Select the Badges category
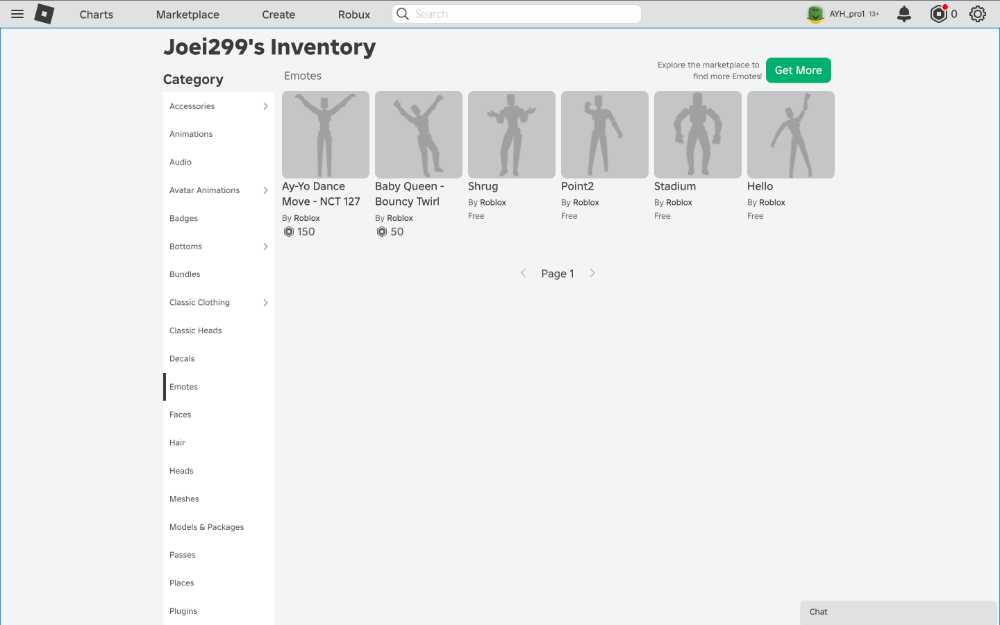 click(x=184, y=218)
